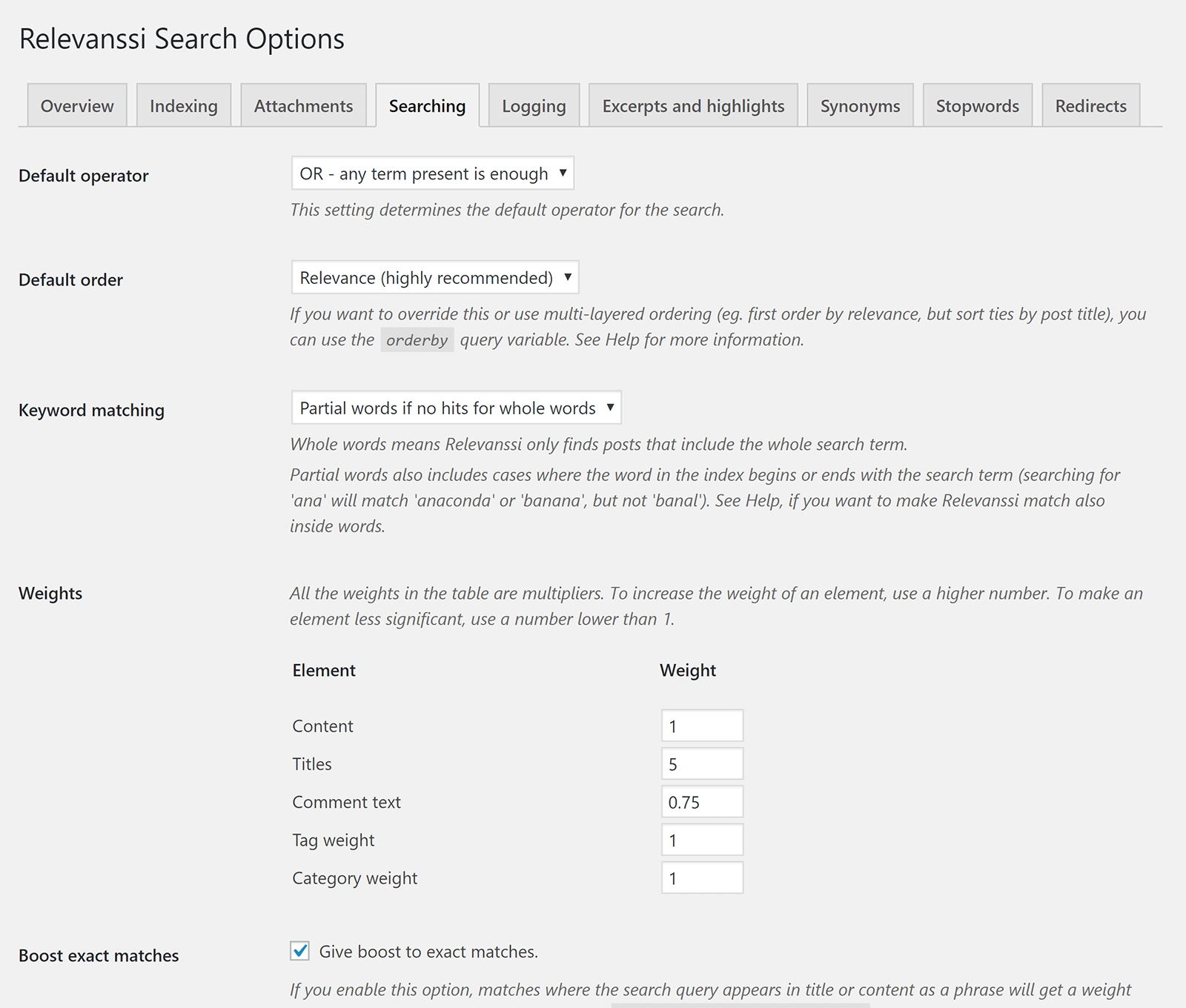Open the Stopwords tab

977,105
